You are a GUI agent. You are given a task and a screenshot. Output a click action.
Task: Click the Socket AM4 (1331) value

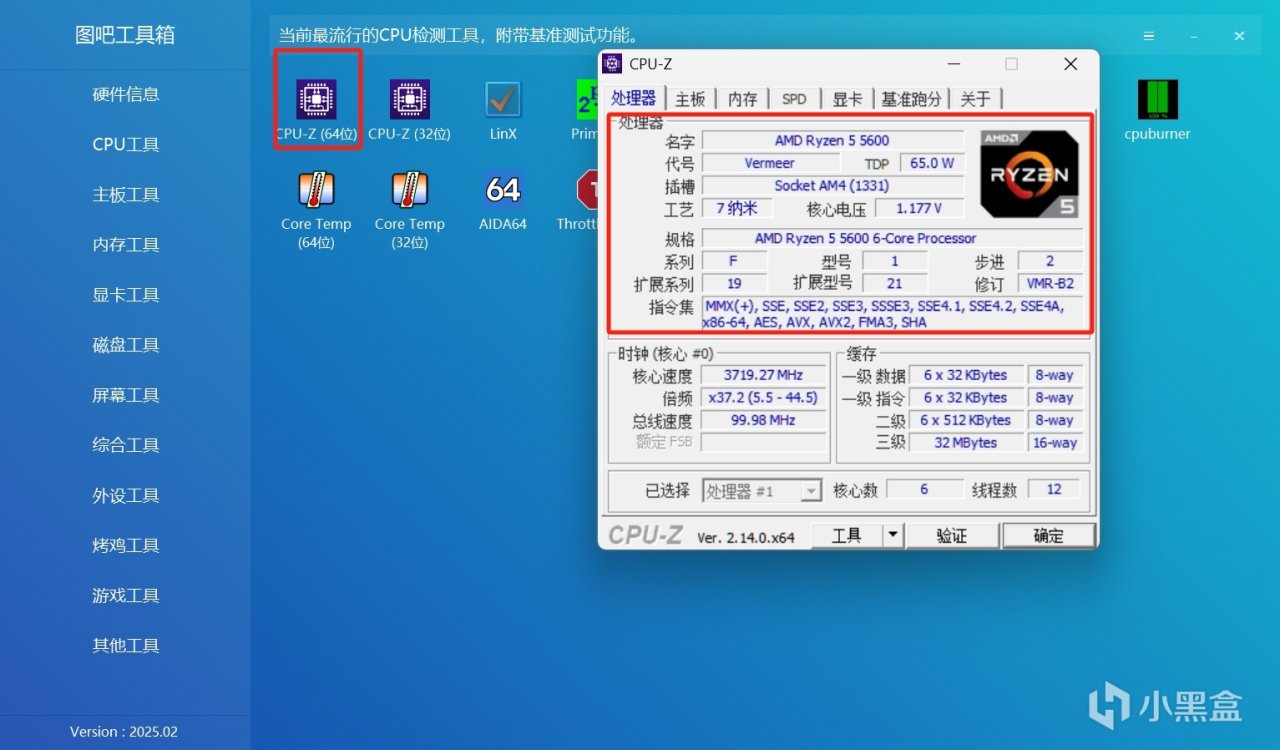click(x=832, y=186)
